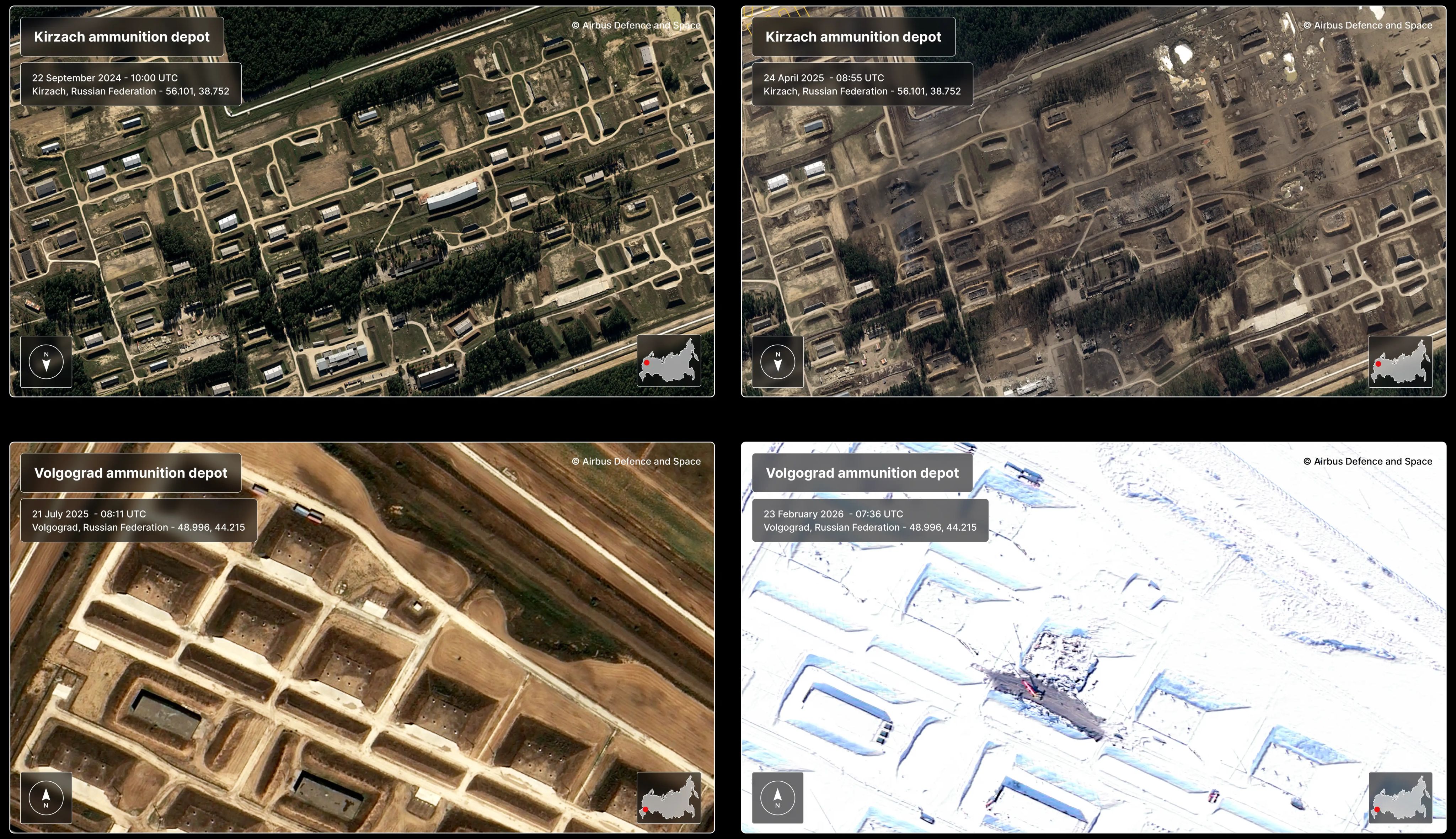This screenshot has width=1456, height=839.
Task: Click compass icon on Kirzach September 2024 image
Action: pos(46,362)
